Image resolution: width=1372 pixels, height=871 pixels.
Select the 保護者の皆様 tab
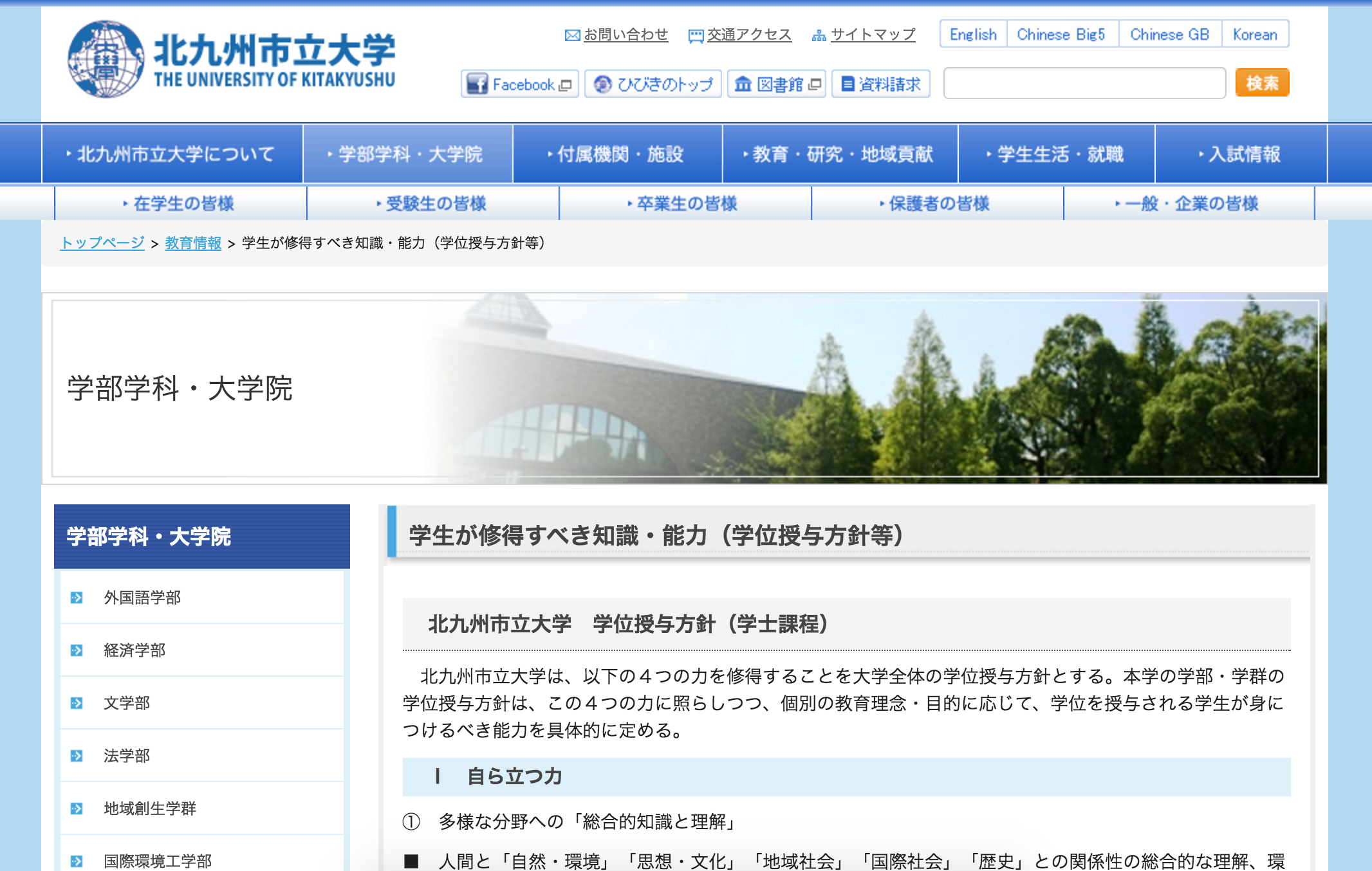click(x=936, y=204)
